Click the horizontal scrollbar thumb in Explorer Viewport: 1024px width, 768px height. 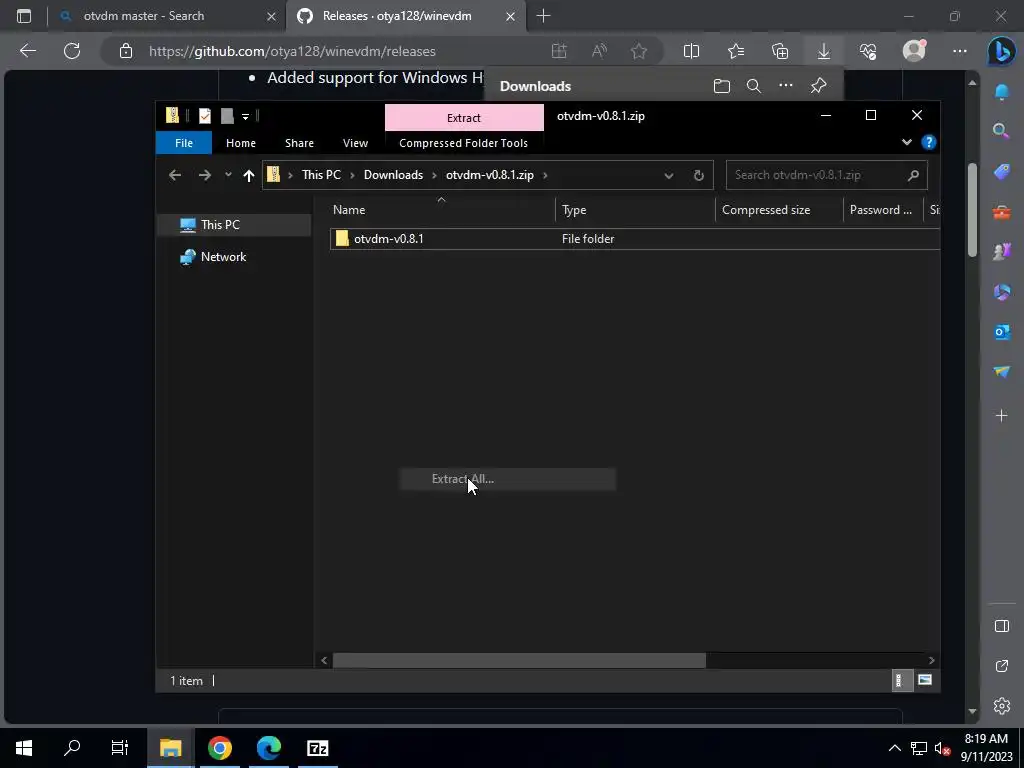519,660
